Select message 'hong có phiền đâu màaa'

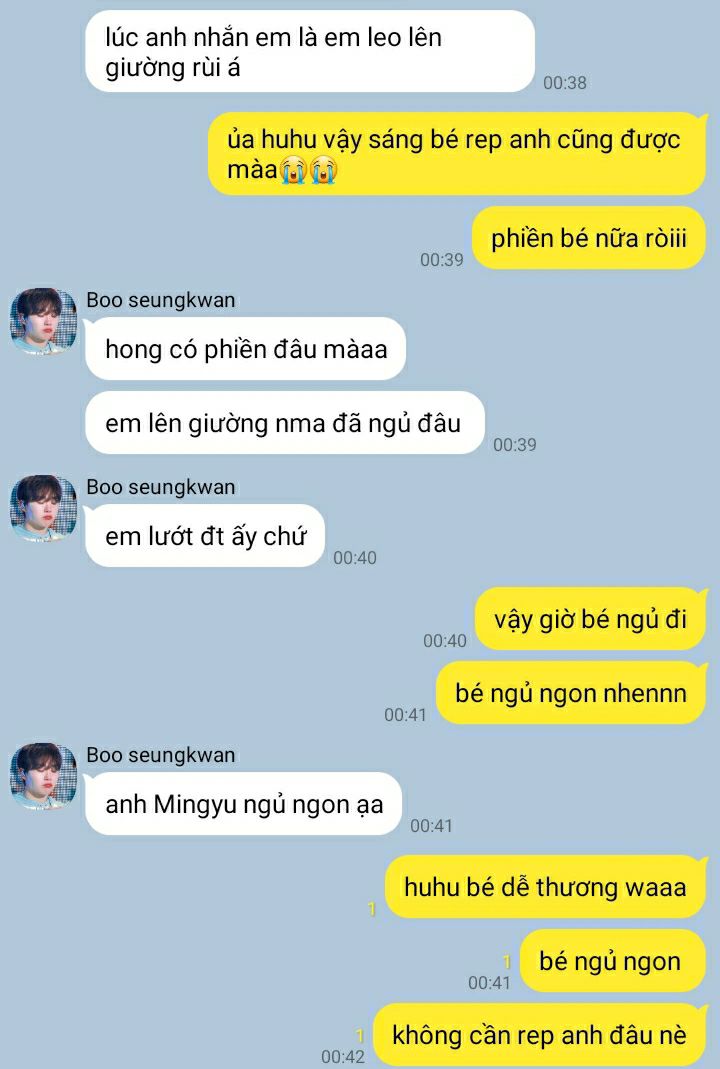coord(245,349)
